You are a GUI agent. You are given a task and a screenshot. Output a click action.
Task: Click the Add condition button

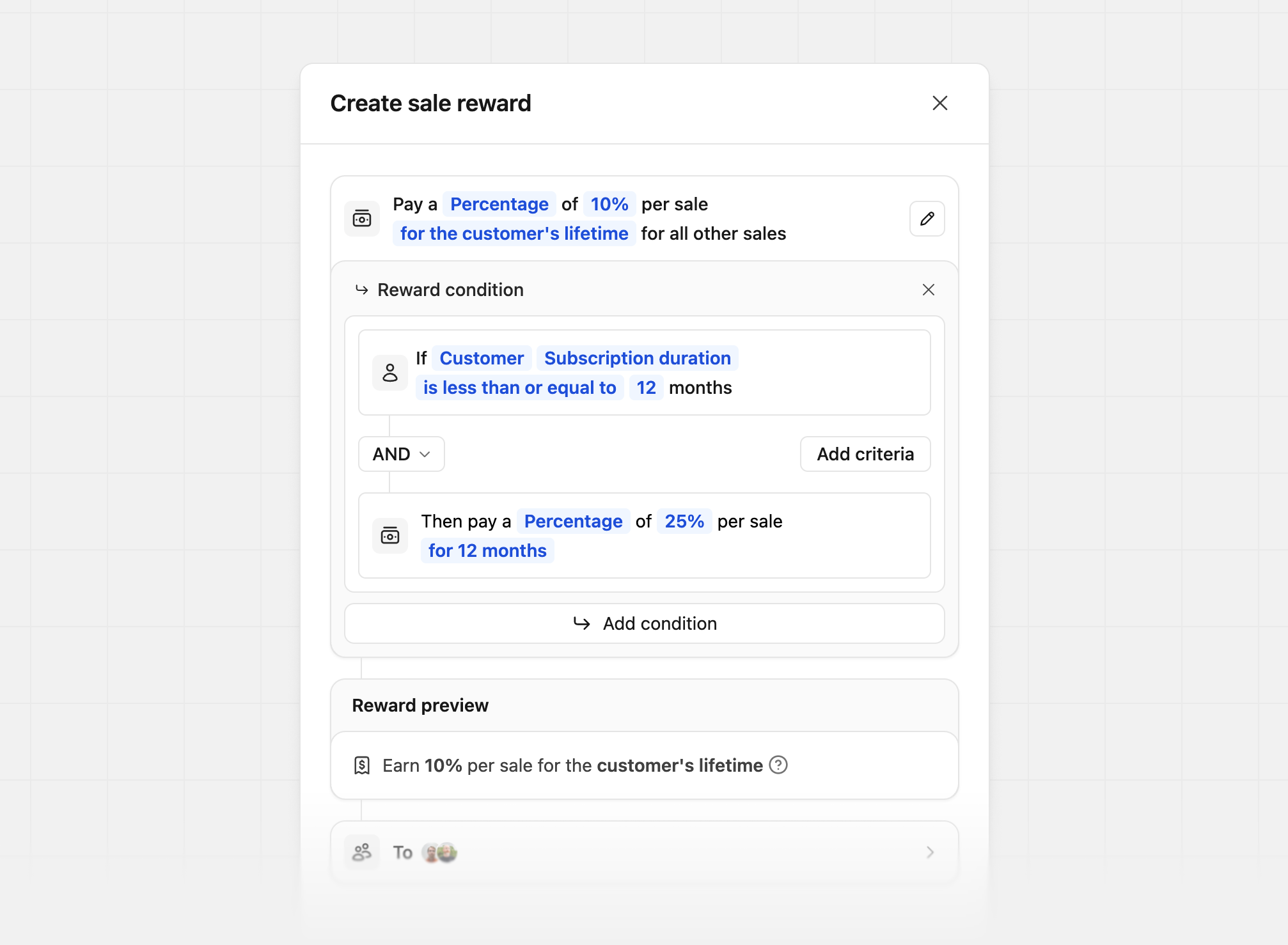tap(644, 623)
